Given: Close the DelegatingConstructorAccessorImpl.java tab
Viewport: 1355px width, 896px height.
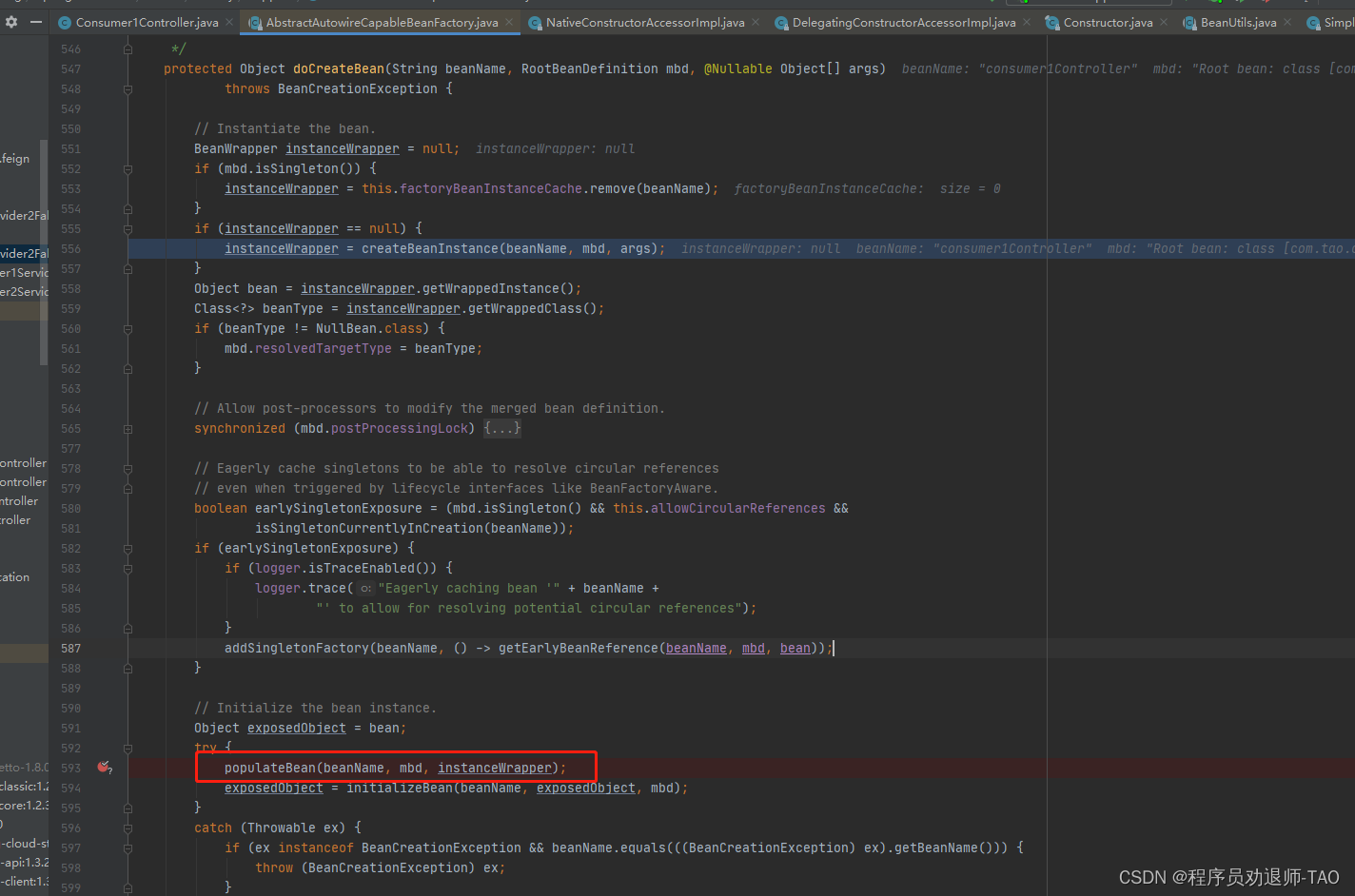Looking at the screenshot, I should (x=1027, y=22).
